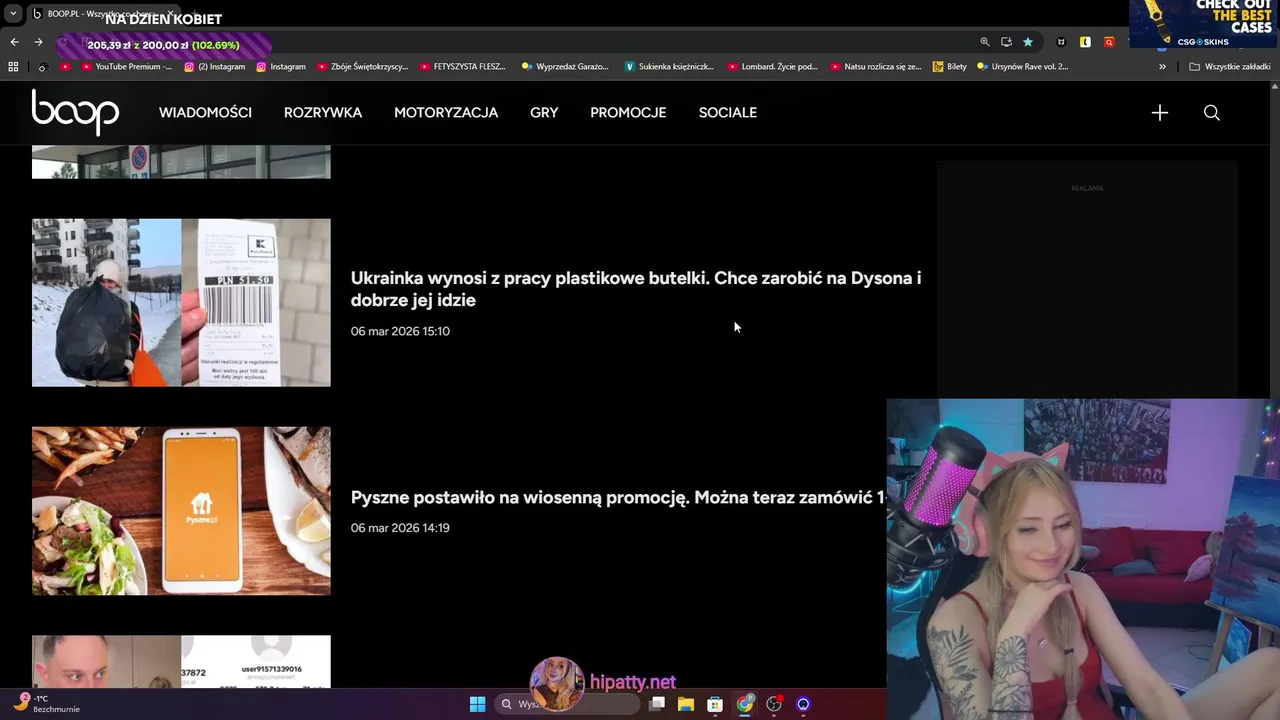Go forward with the browser forward arrow
This screenshot has width=1280, height=720.
coord(38,42)
